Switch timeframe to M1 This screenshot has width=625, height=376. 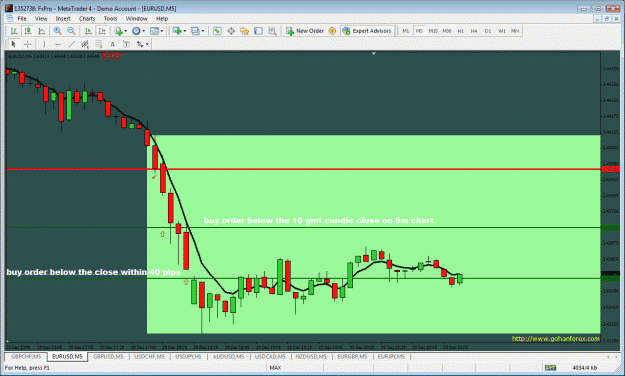[x=406, y=31]
